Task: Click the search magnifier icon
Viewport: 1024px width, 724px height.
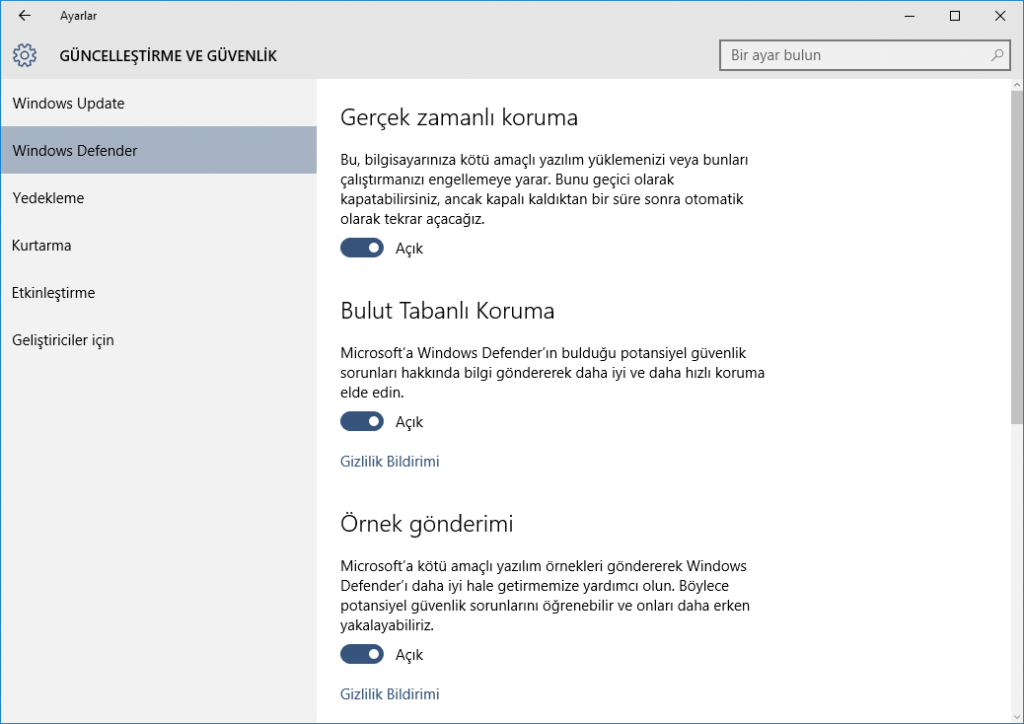Action: point(997,55)
